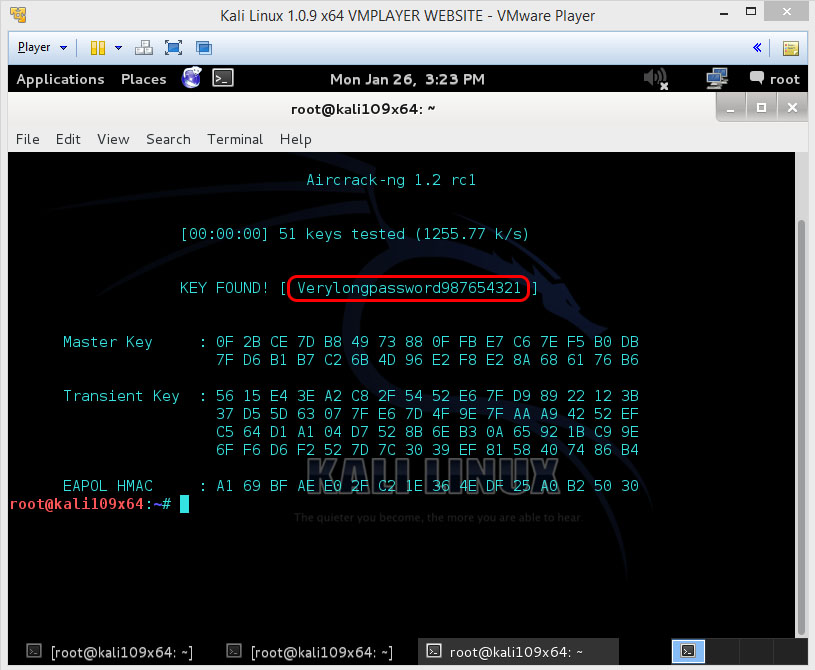Switch to first taskbar terminal window
Screen dimensions: 815x670
(110, 652)
